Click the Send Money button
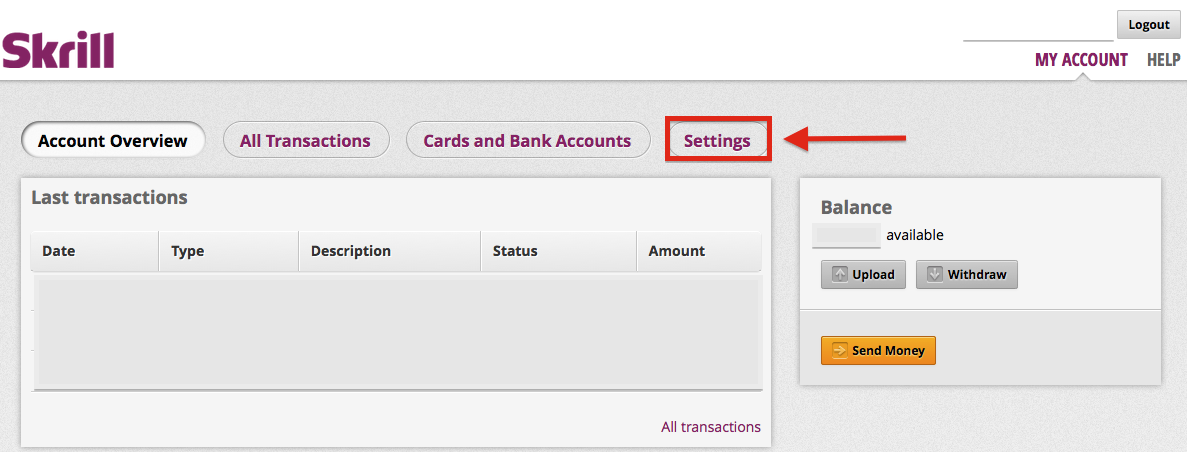The image size is (1187, 452). (878, 351)
